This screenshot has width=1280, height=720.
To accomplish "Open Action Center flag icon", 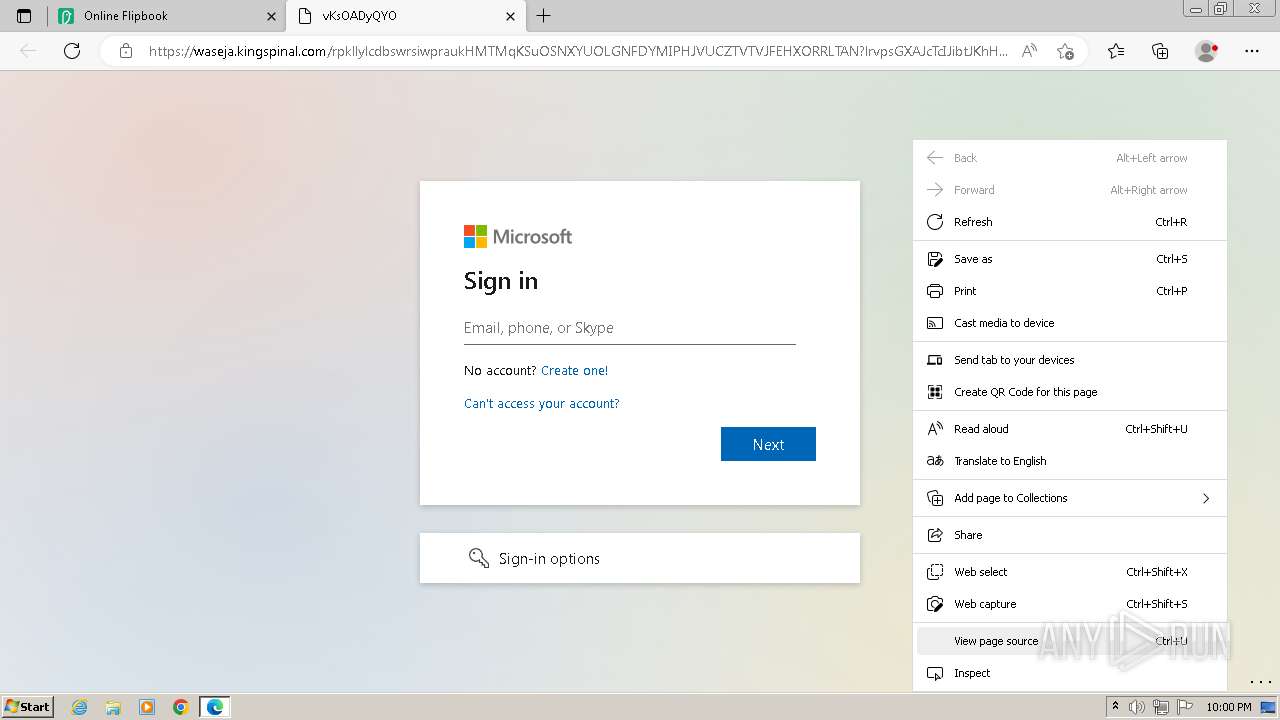I will 1184,707.
